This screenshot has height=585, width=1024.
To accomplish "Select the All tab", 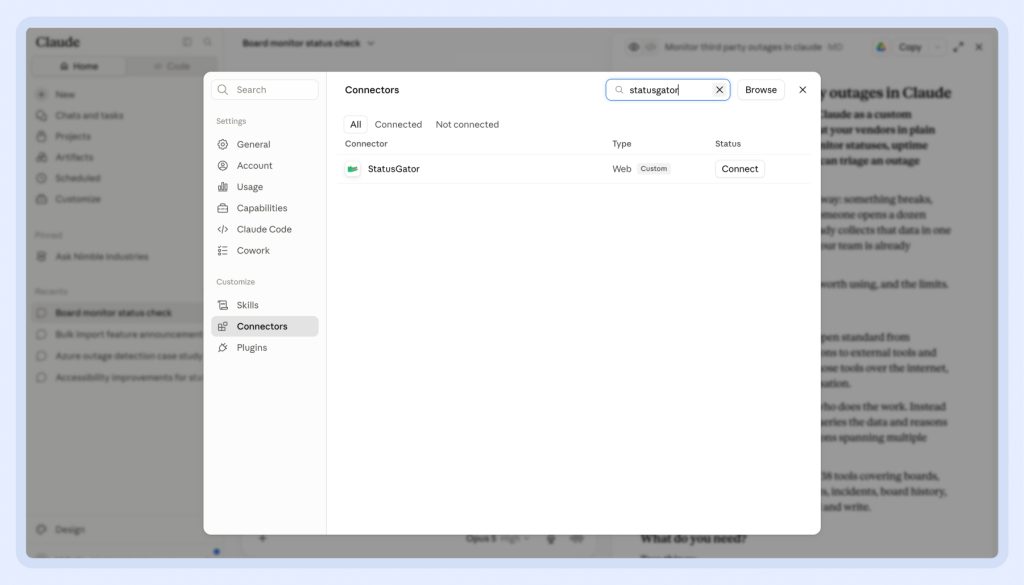I will pyautogui.click(x=355, y=124).
